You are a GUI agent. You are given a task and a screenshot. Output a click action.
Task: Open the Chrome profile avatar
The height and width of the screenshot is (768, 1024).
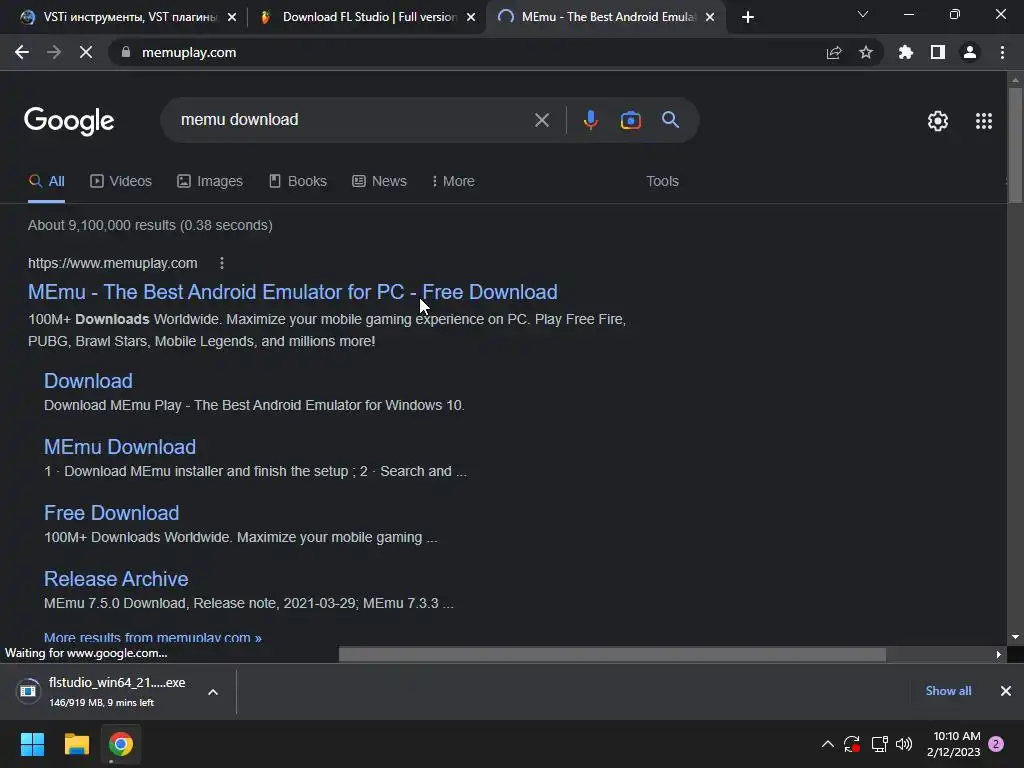970,52
